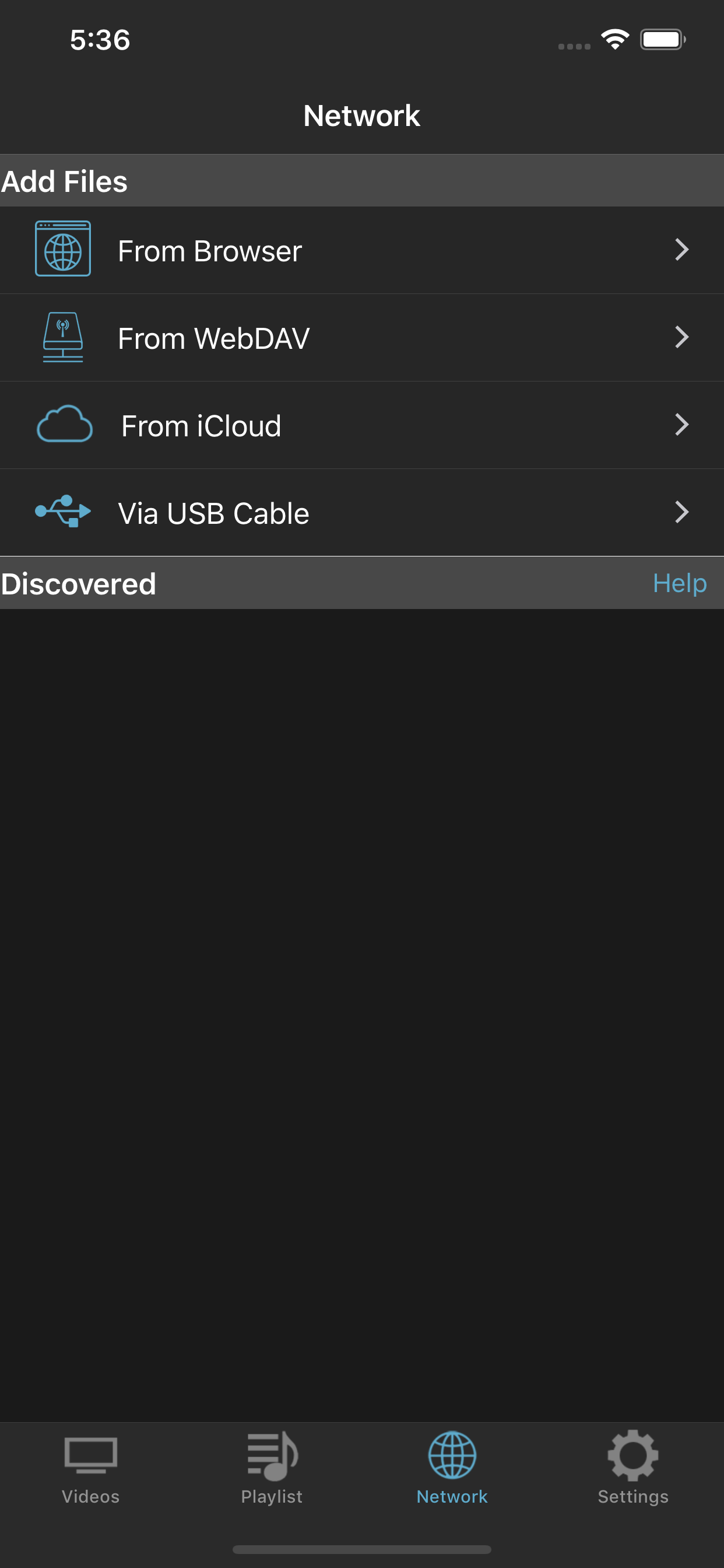Screen dimensions: 724x1568
Task: Expand the From WebDAV chevron
Action: pyautogui.click(x=681, y=337)
